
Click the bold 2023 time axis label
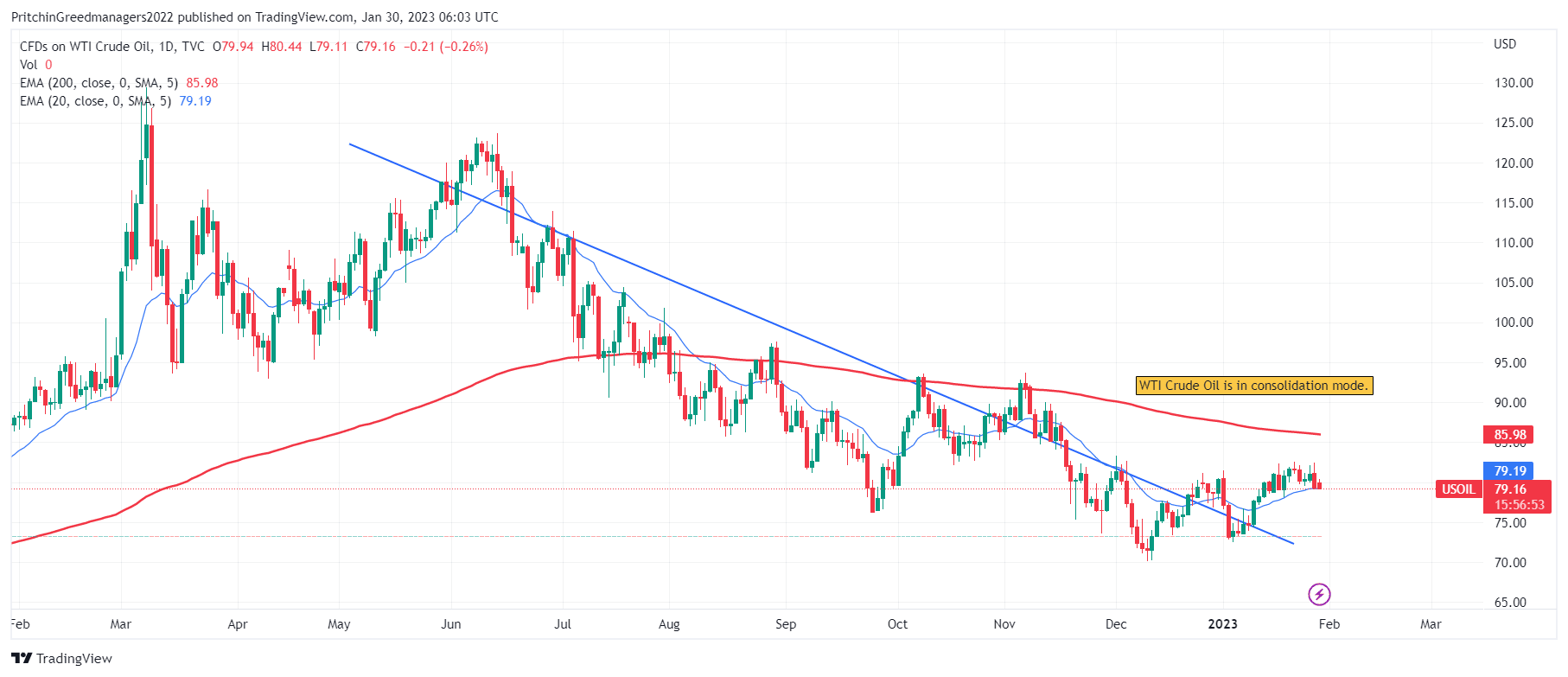pos(1222,624)
